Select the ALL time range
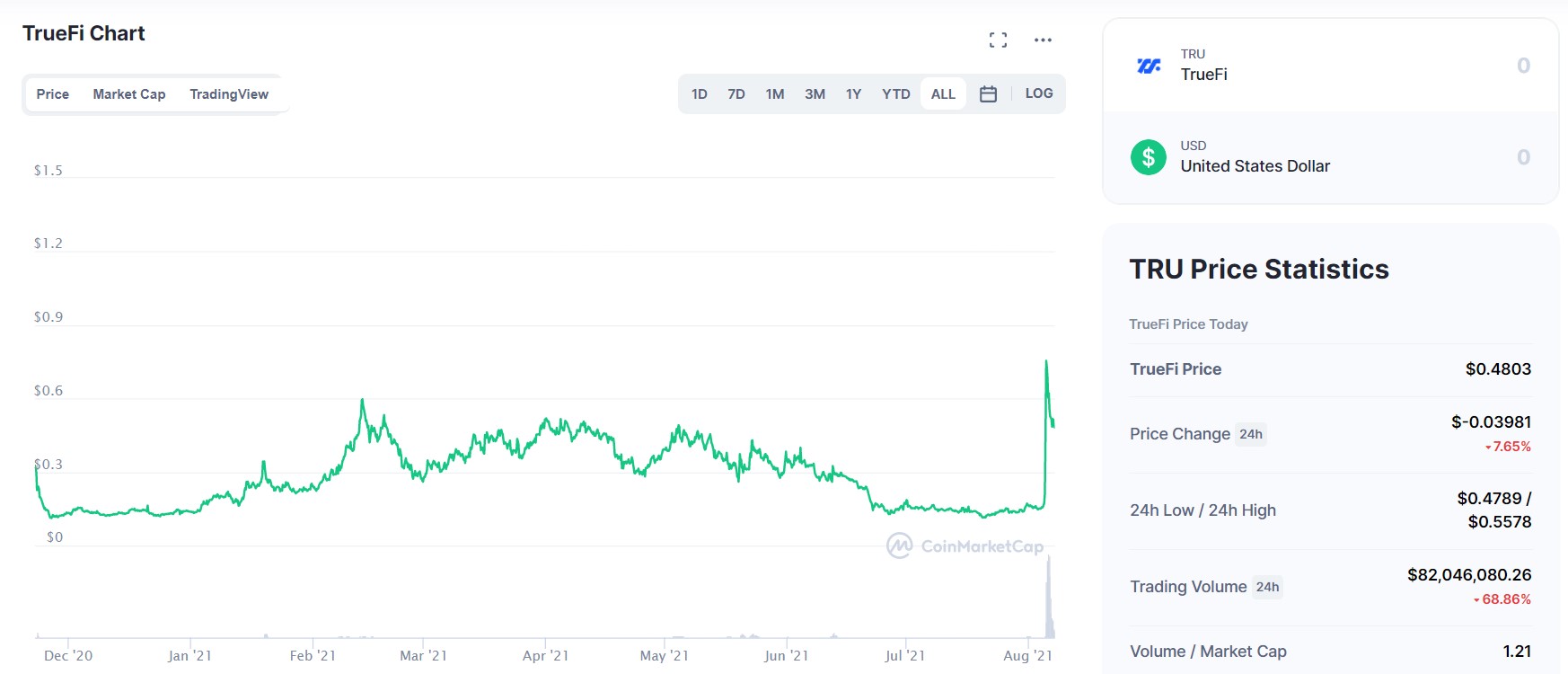Screen dimensions: 1568x674 click(x=943, y=93)
